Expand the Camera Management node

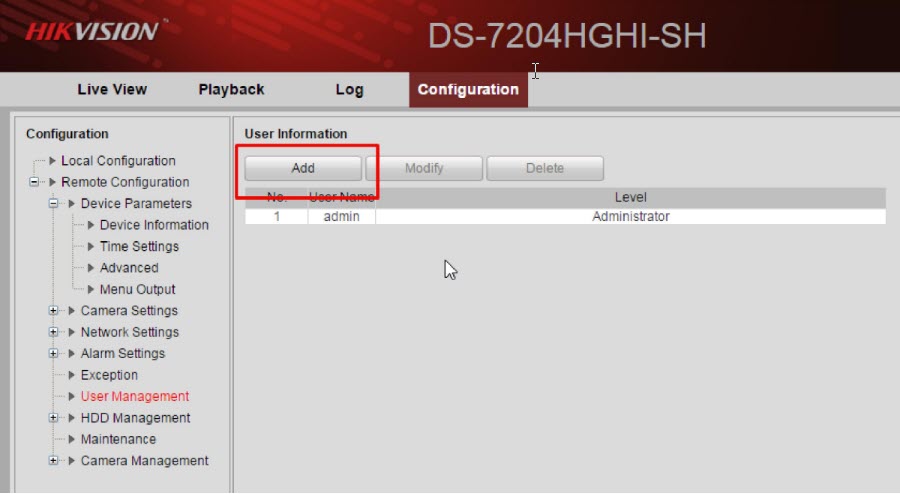(54, 461)
